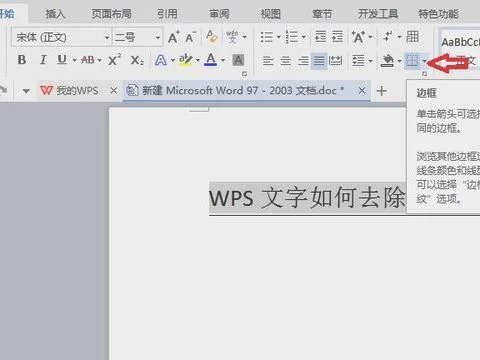Decrease font size with A-
Screen dimensions: 480x360
point(191,37)
